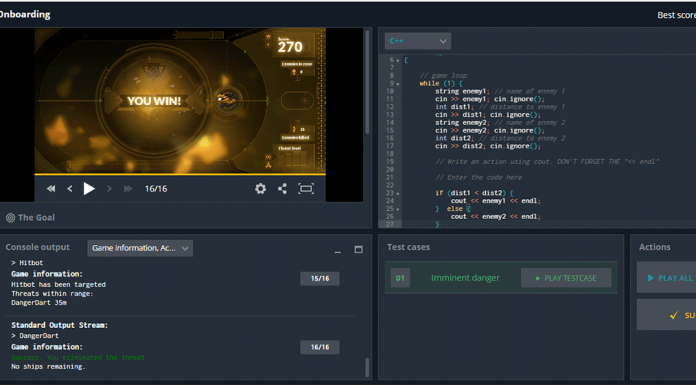Screen dimensions: 696x385
Task: Submit the solution
Action: (666, 315)
